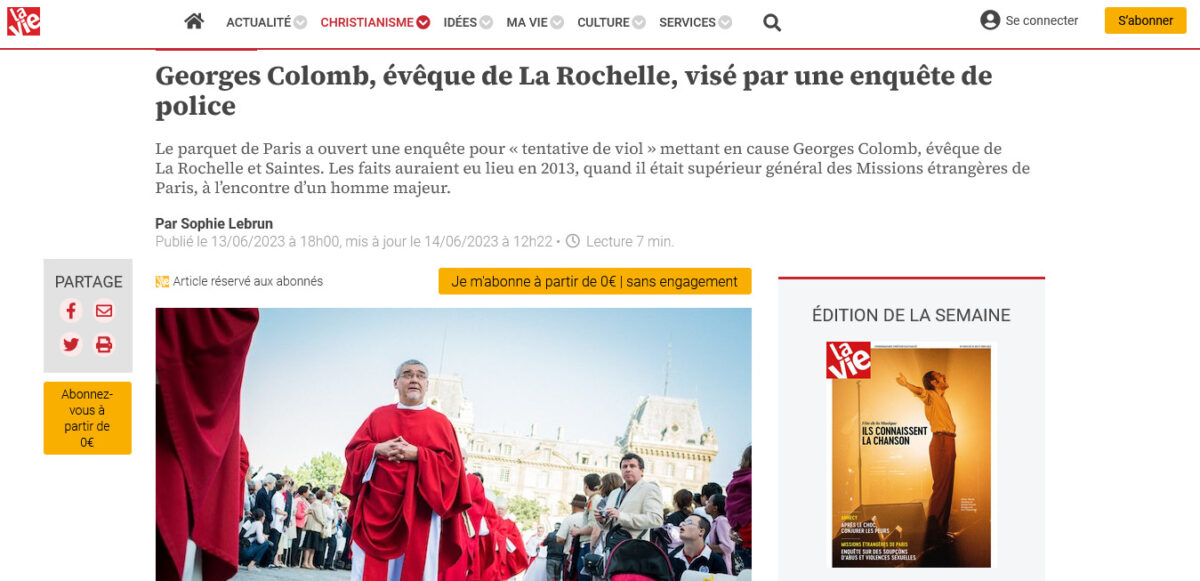1200x581 pixels.
Task: Expand the Ma Vie dropdown arrow
Action: [x=557, y=22]
